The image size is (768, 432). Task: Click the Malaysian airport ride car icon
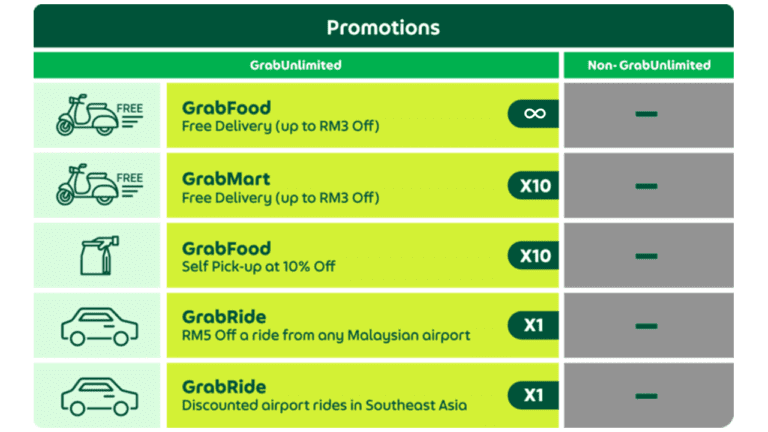[x=97, y=326]
